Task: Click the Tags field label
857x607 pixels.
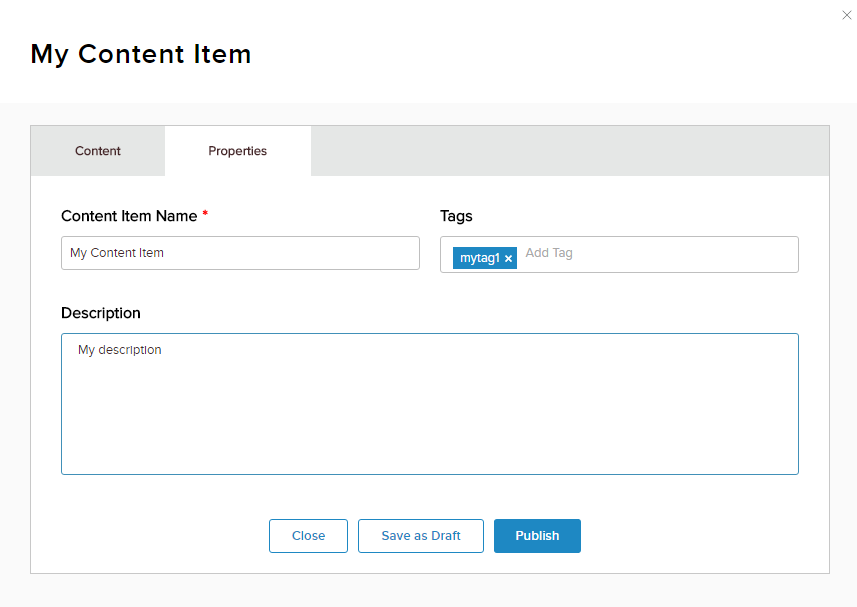Action: tap(456, 216)
